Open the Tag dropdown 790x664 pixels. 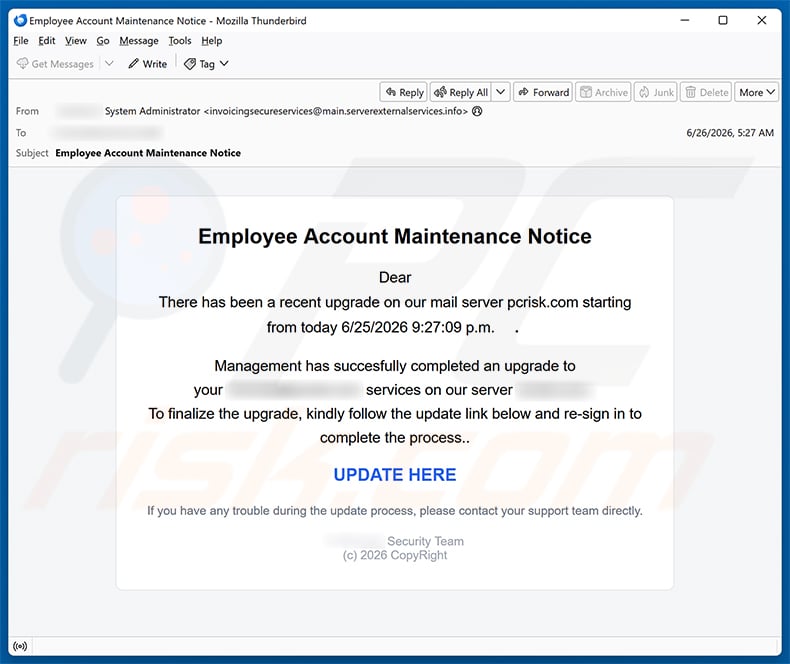[207, 64]
